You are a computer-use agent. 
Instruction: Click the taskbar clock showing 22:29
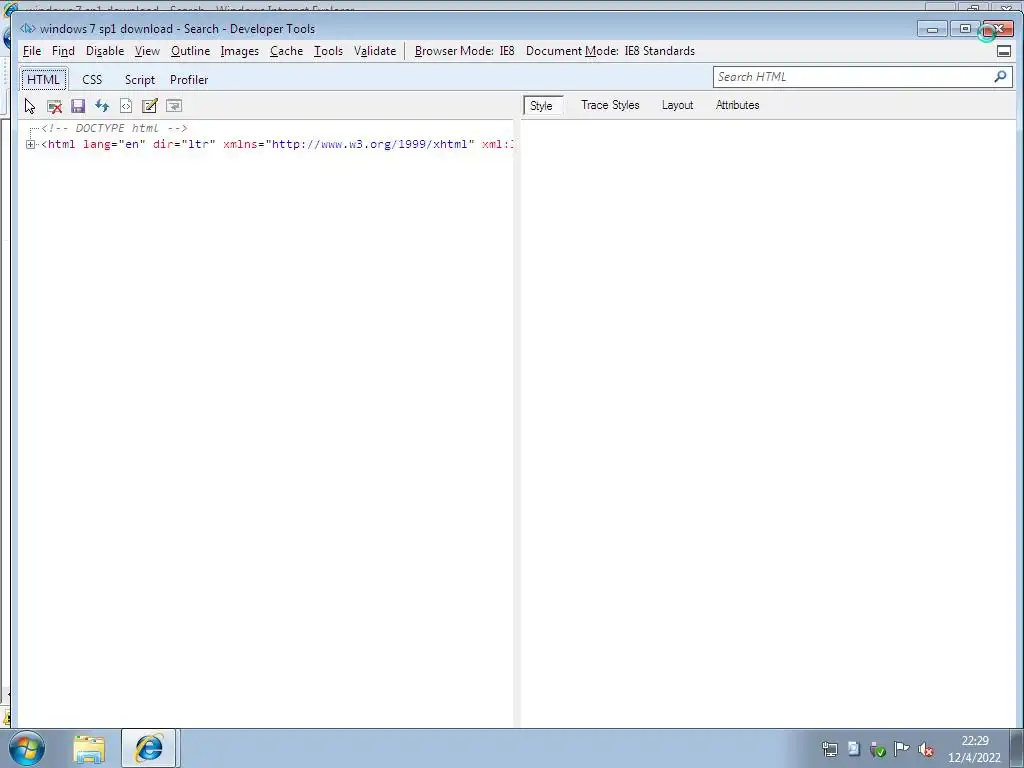pyautogui.click(x=974, y=749)
